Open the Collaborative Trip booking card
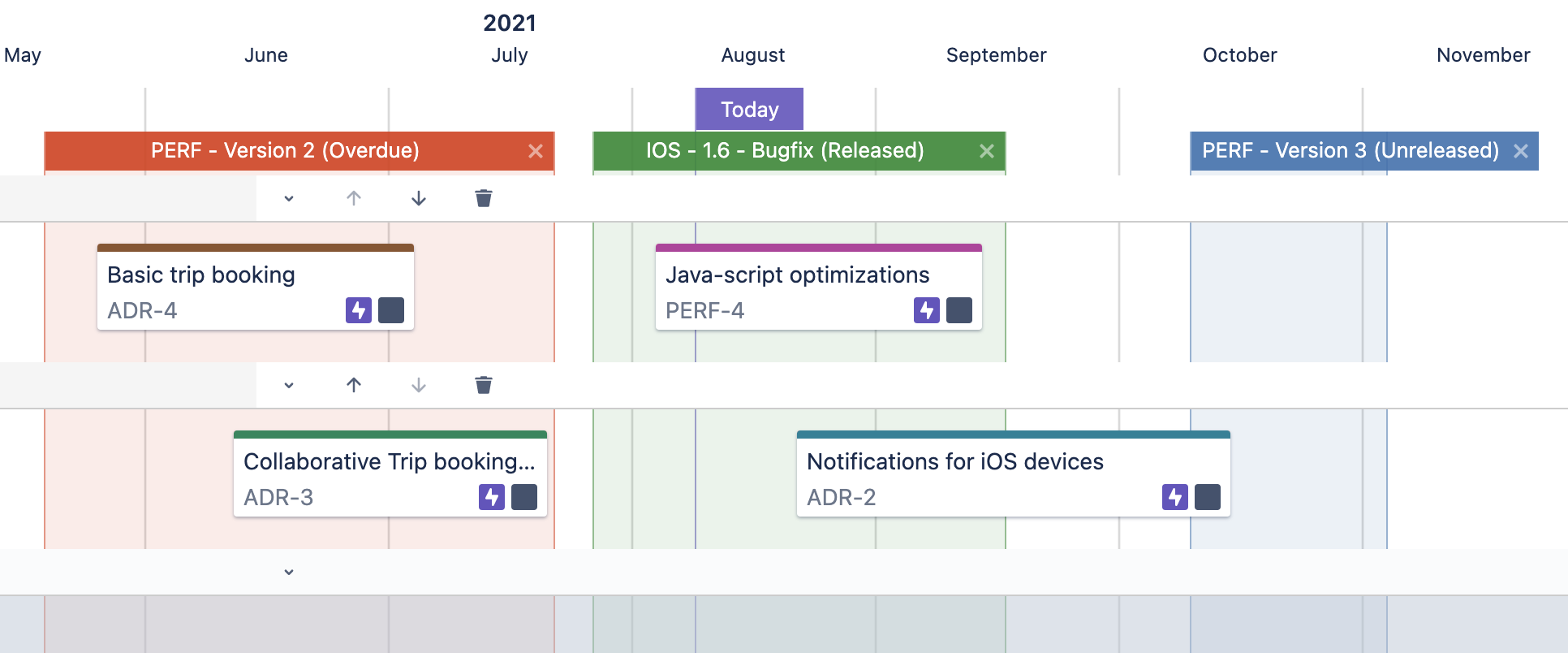The image size is (1568, 653). tap(389, 462)
